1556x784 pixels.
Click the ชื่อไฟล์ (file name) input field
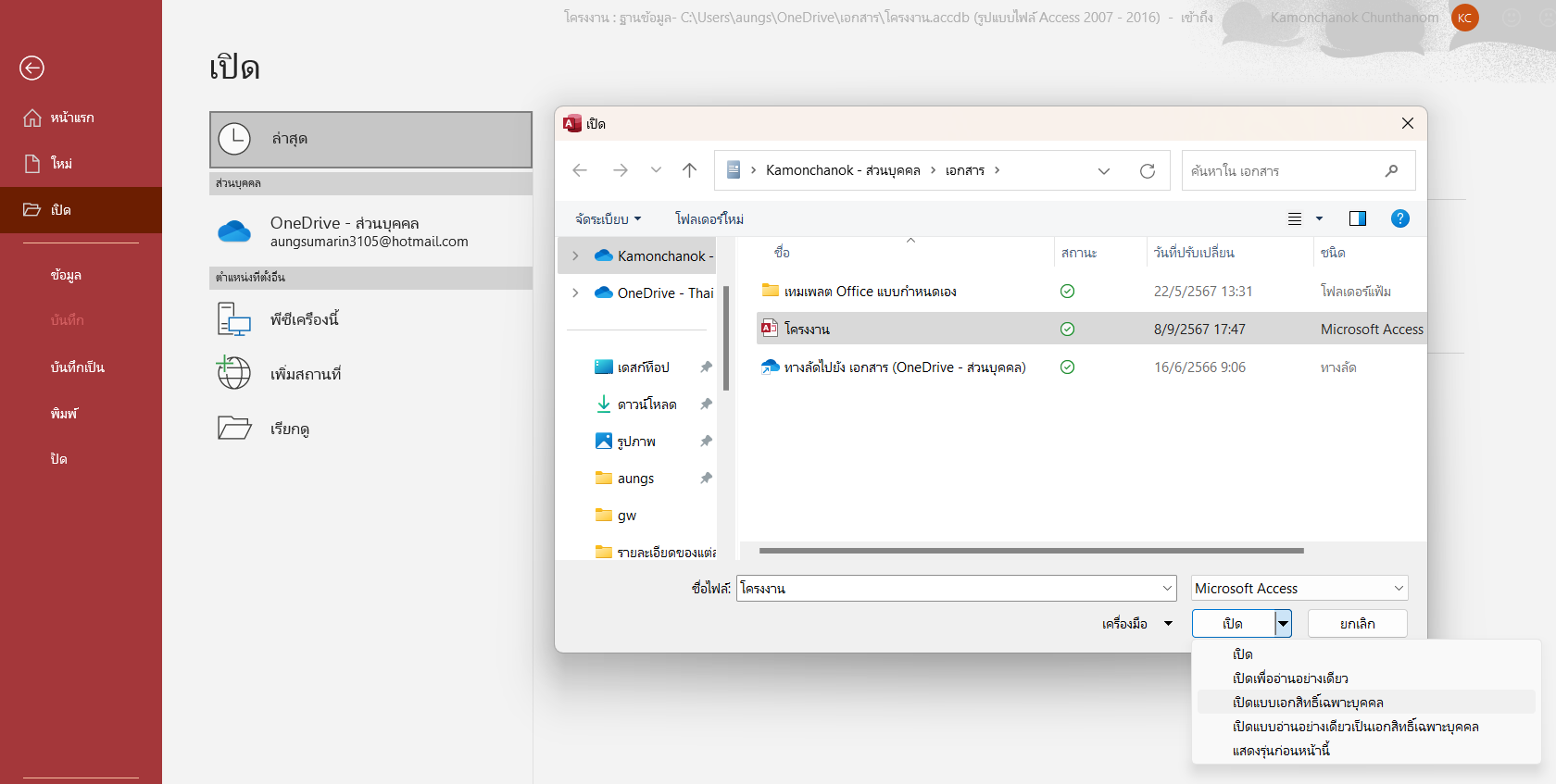point(945,589)
